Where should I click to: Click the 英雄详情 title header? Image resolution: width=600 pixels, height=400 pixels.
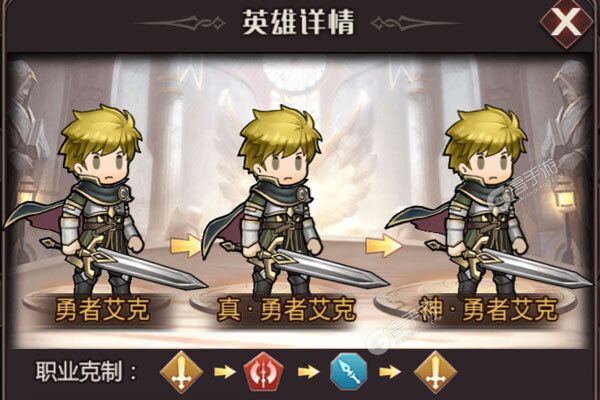299,22
